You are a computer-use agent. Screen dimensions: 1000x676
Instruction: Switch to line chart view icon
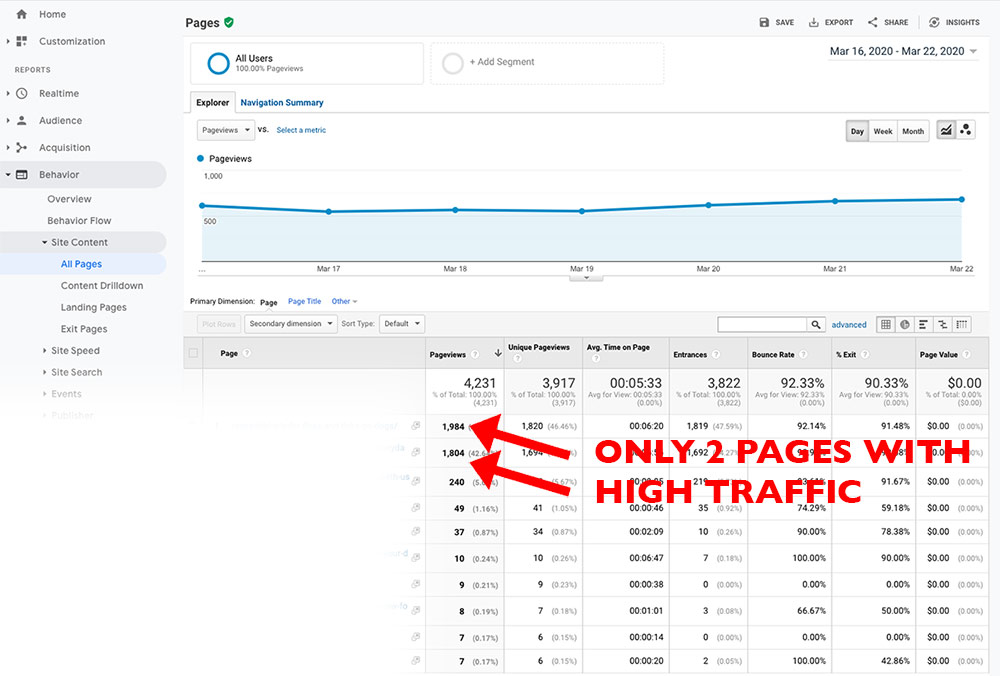(x=946, y=130)
